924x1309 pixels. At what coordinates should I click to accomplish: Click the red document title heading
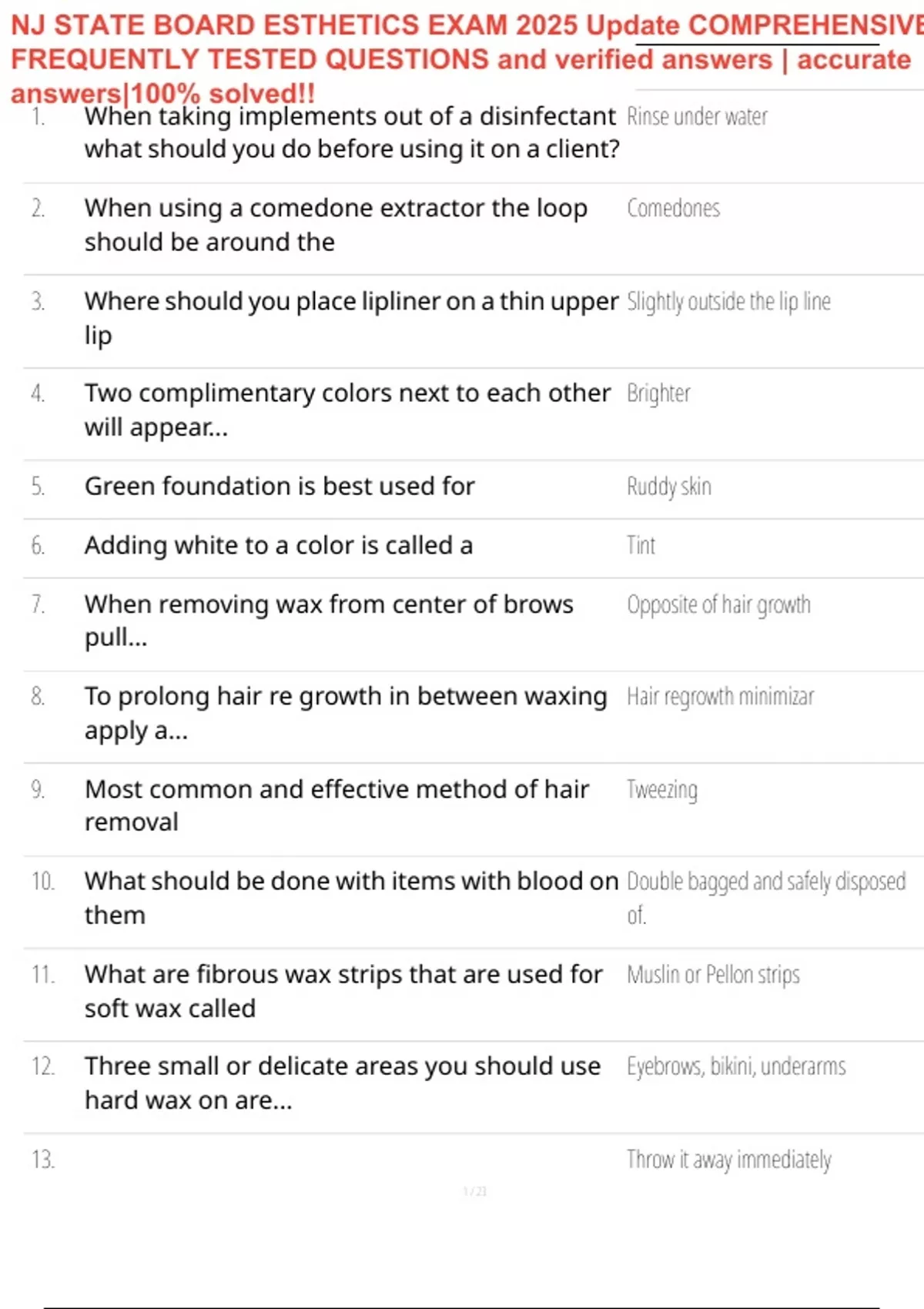pyautogui.click(x=462, y=59)
